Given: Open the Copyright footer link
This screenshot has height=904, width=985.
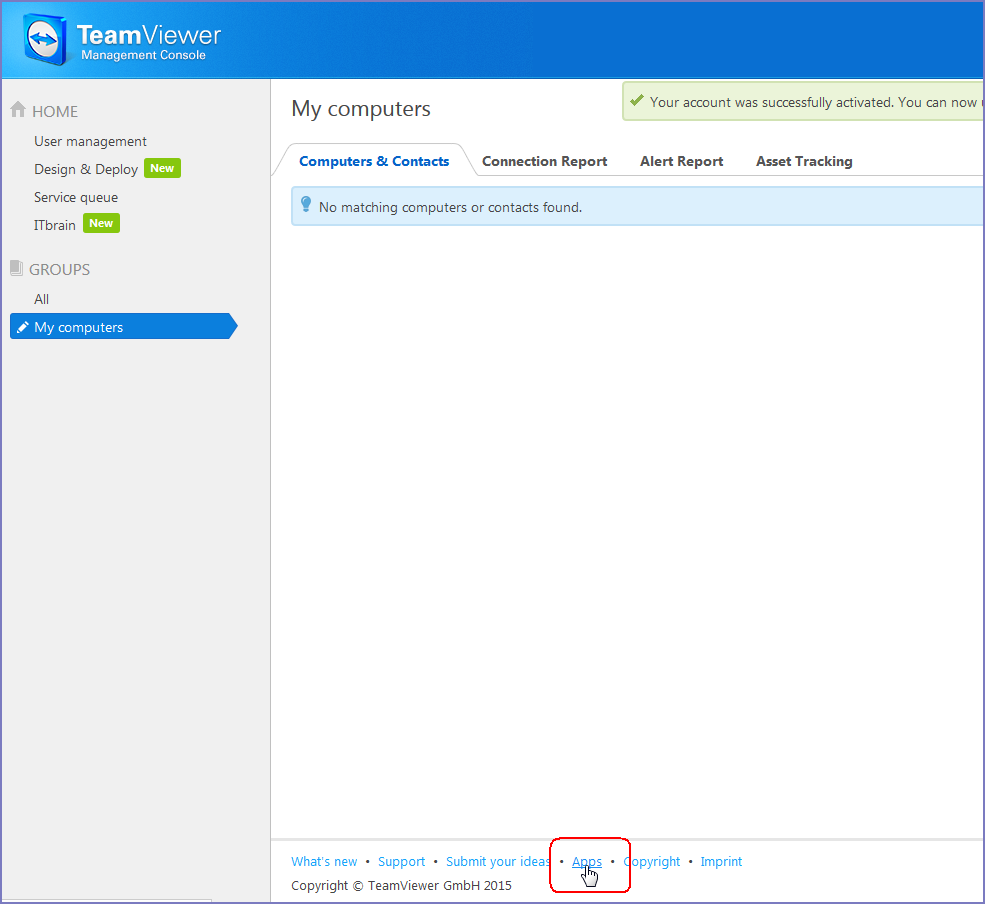Looking at the screenshot, I should [x=651, y=861].
